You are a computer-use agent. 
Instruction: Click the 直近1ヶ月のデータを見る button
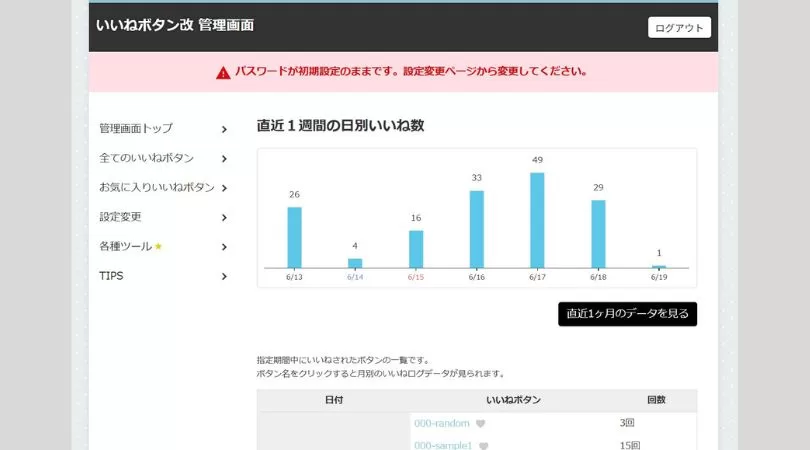coord(627,314)
